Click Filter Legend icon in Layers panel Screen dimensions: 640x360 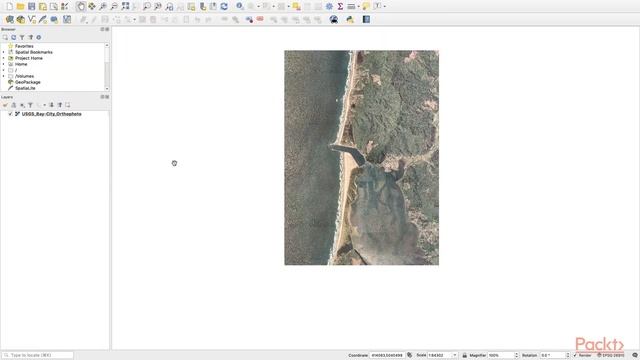pyautogui.click(x=30, y=105)
